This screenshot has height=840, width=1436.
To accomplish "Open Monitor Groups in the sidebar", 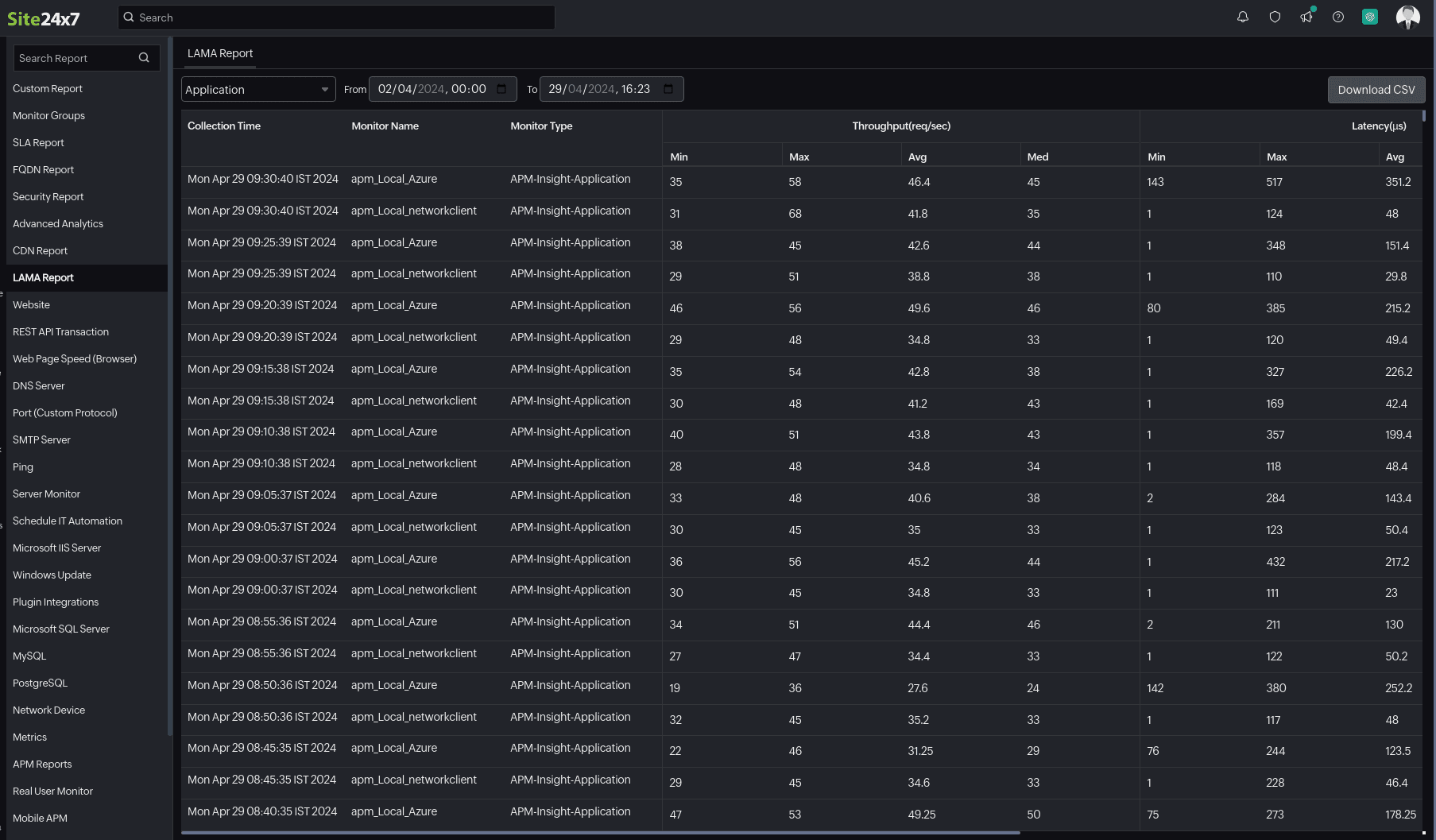I will click(48, 115).
